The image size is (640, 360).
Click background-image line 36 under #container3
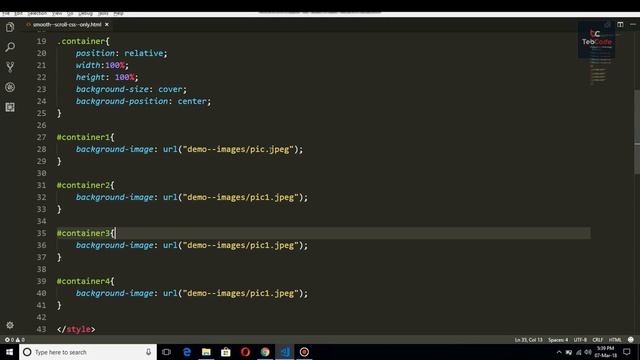coord(192,245)
